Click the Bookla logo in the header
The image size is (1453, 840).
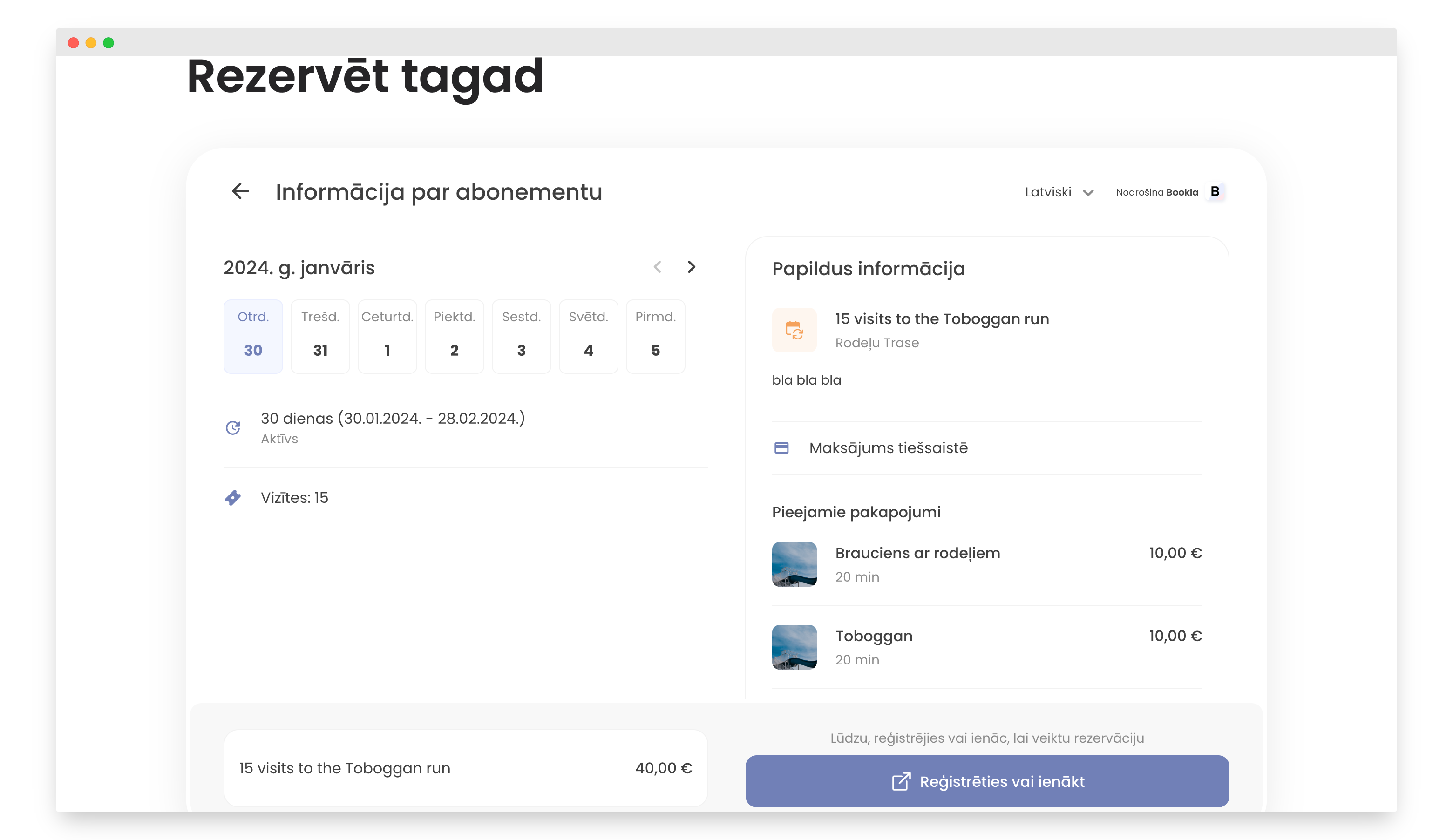point(1215,191)
